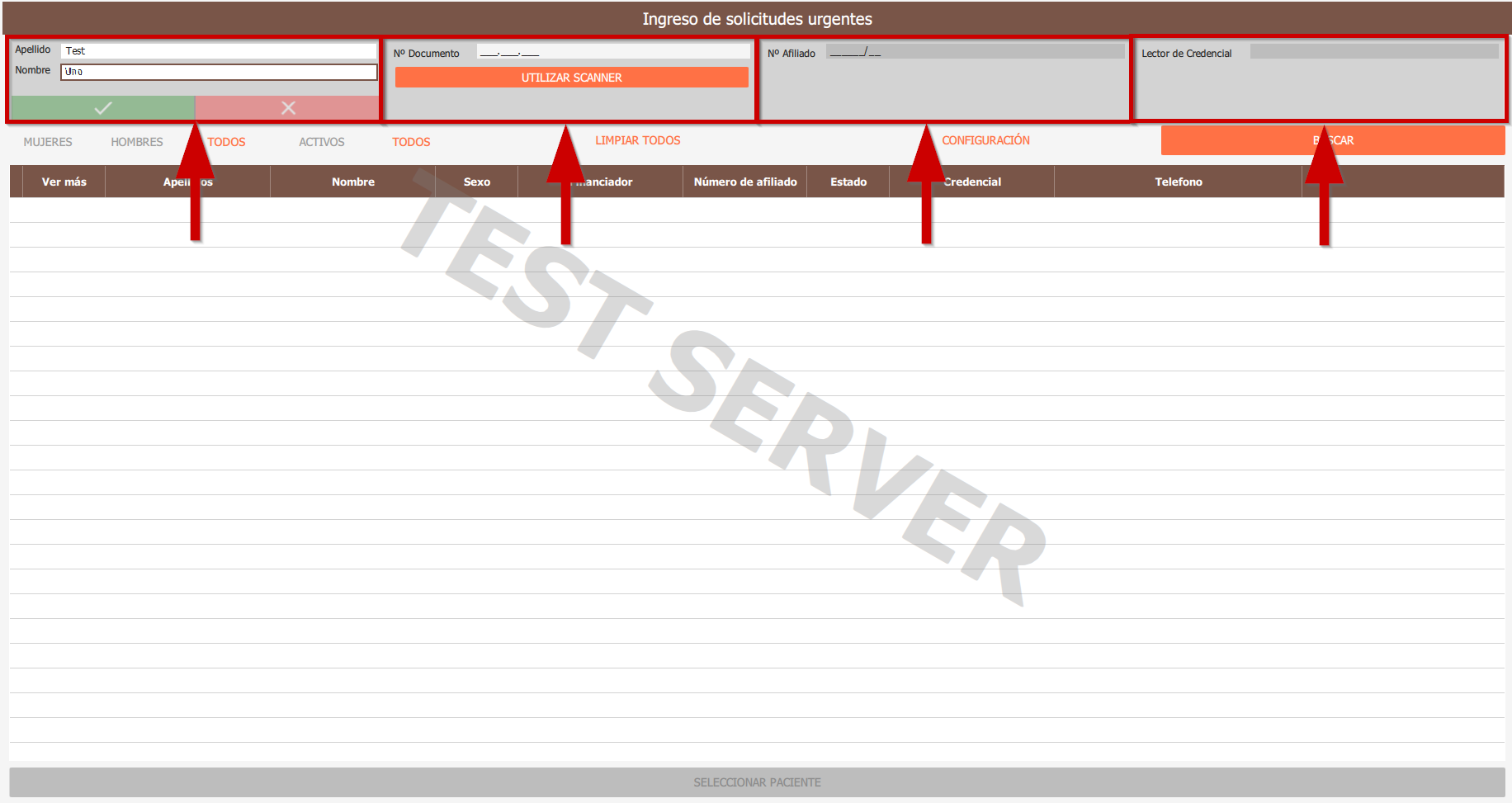Screen dimensions: 1512x803
Task: Focus the Nombre text field
Action: pyautogui.click(x=219, y=72)
